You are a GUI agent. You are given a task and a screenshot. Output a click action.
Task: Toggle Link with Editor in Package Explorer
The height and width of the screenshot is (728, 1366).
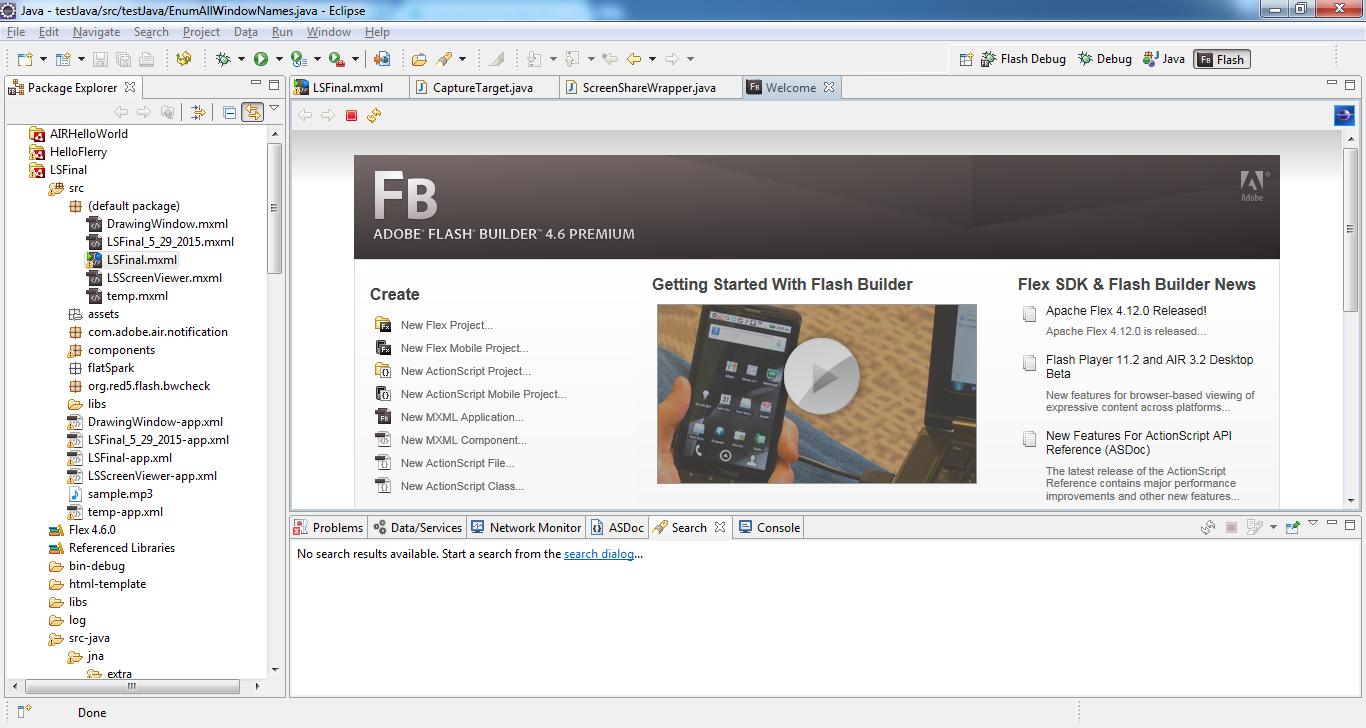click(252, 113)
